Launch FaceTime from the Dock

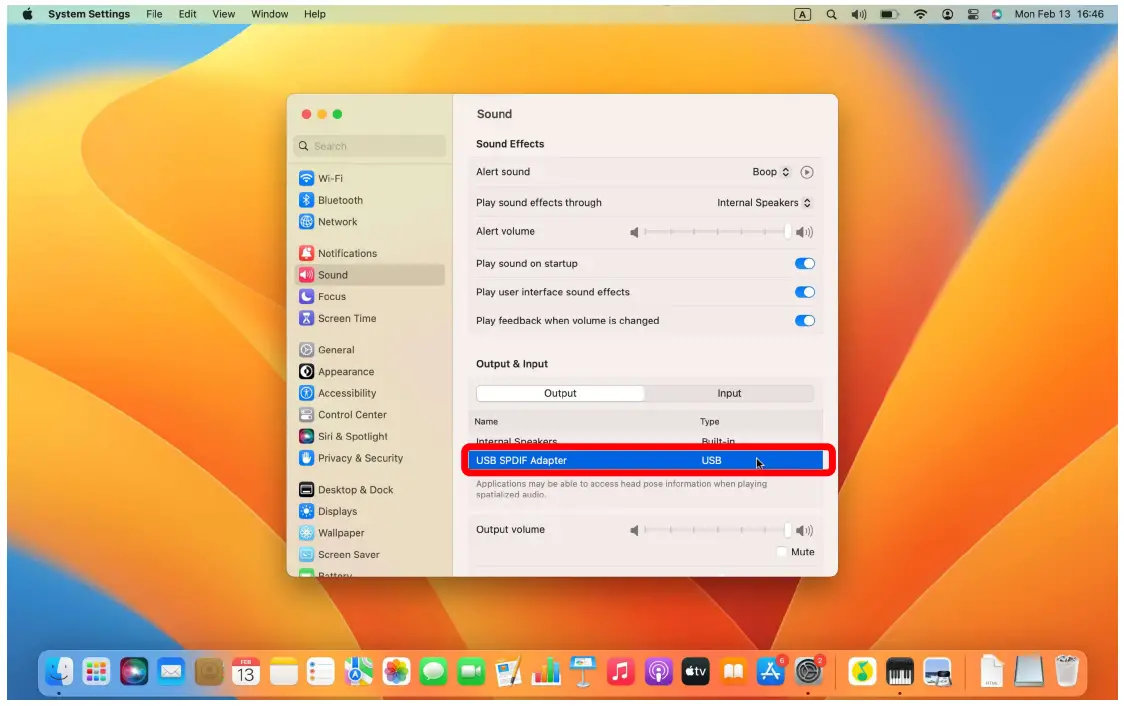471,672
